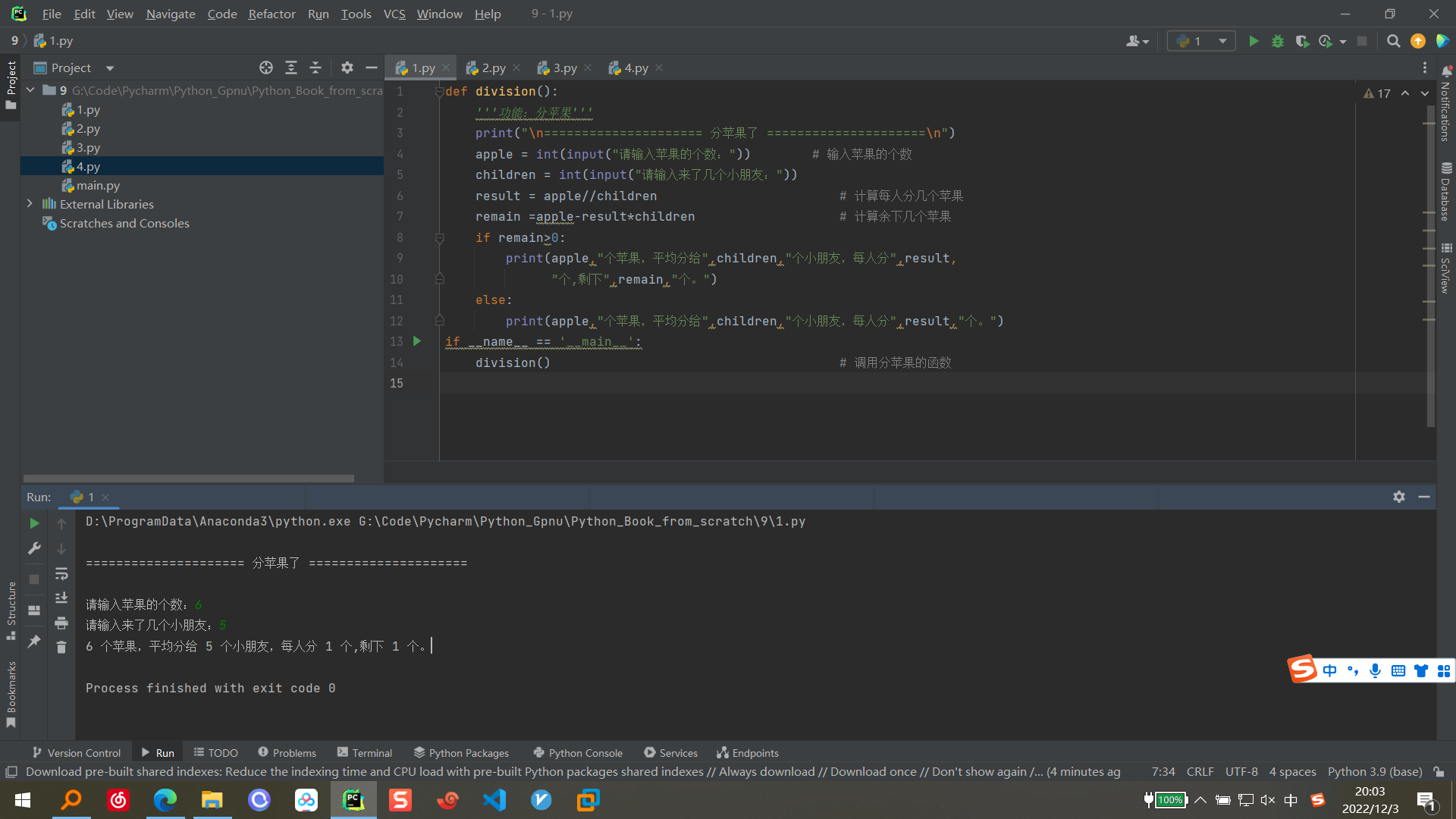Open the Refactor menu
The image size is (1456, 819).
coord(271,14)
